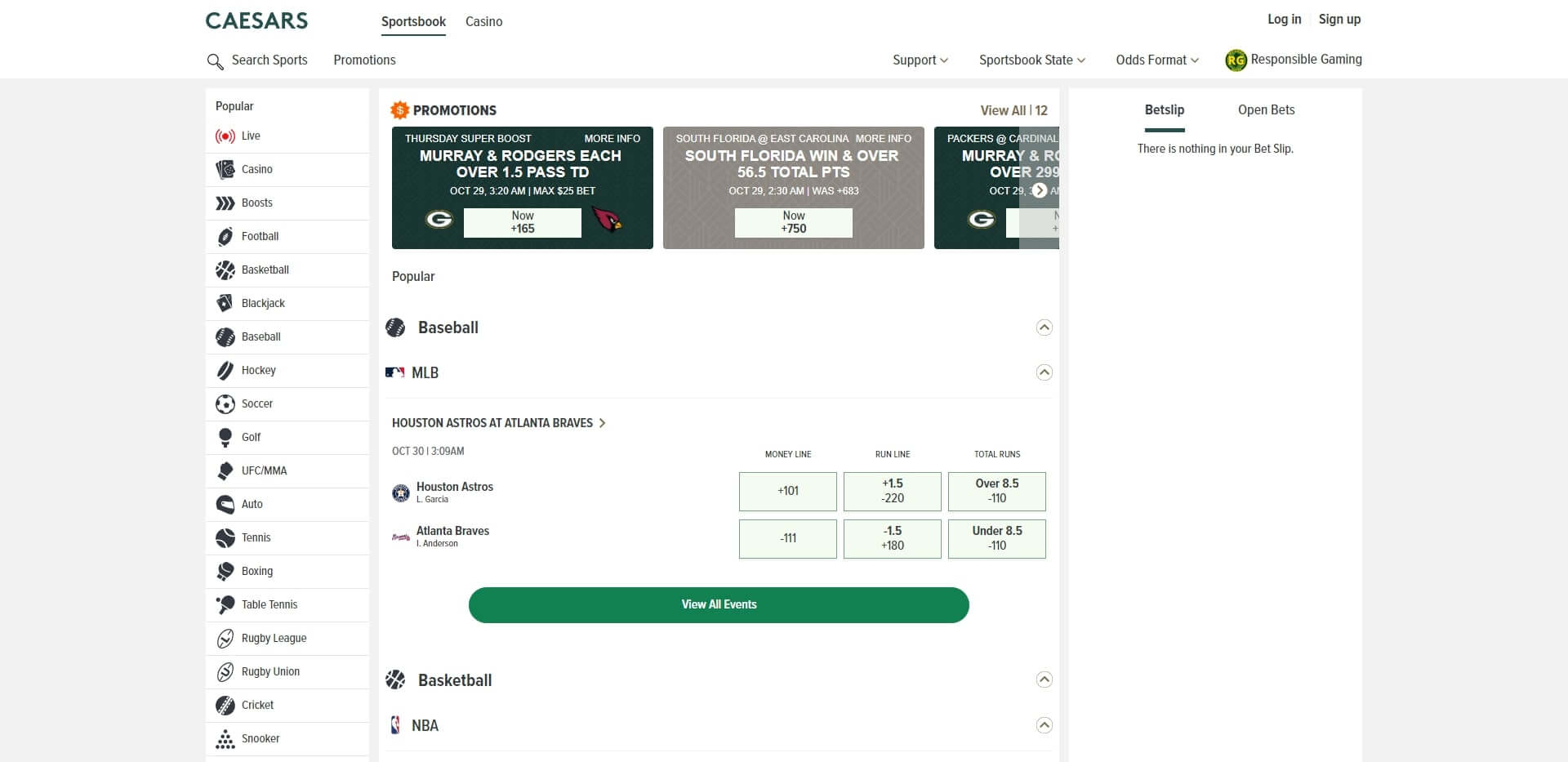Switch to the Sportsbook tab
This screenshot has height=762, width=1568.
click(413, 22)
